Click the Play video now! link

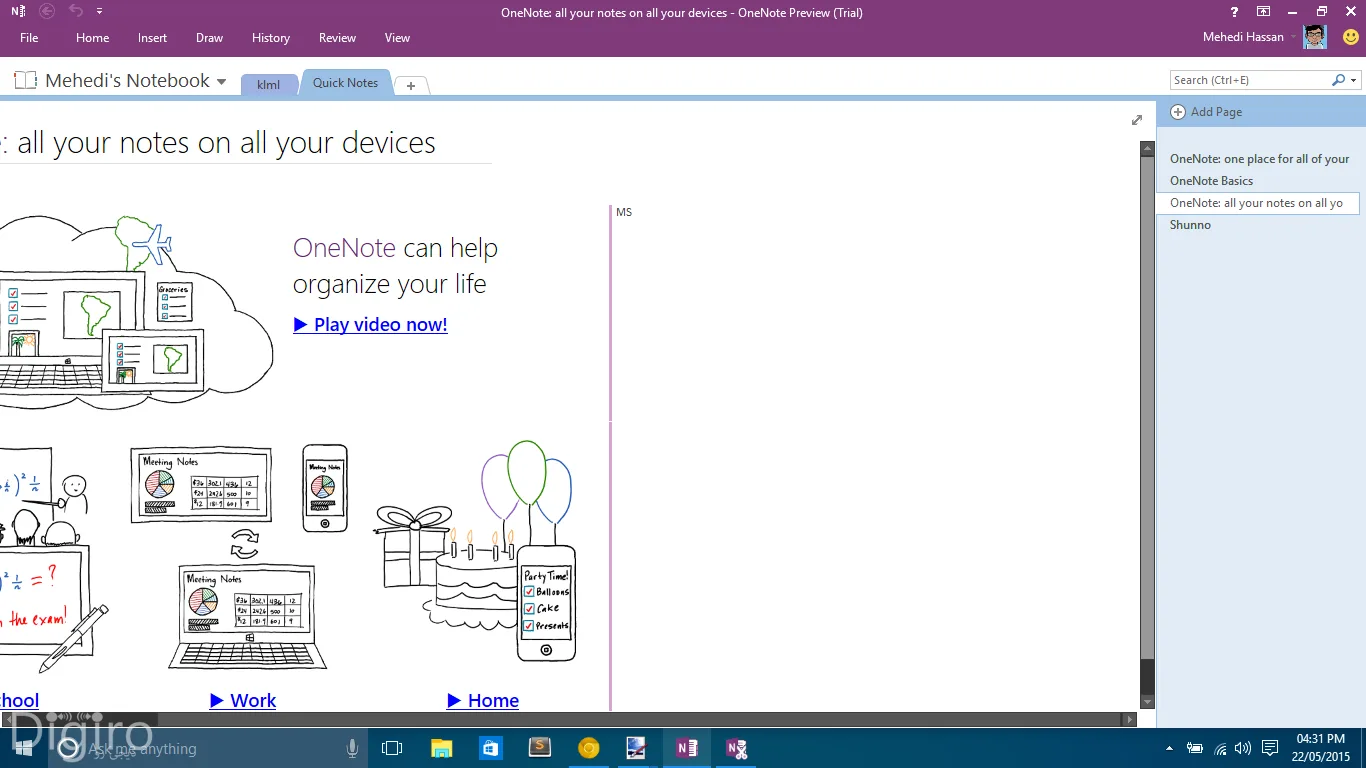pos(370,325)
